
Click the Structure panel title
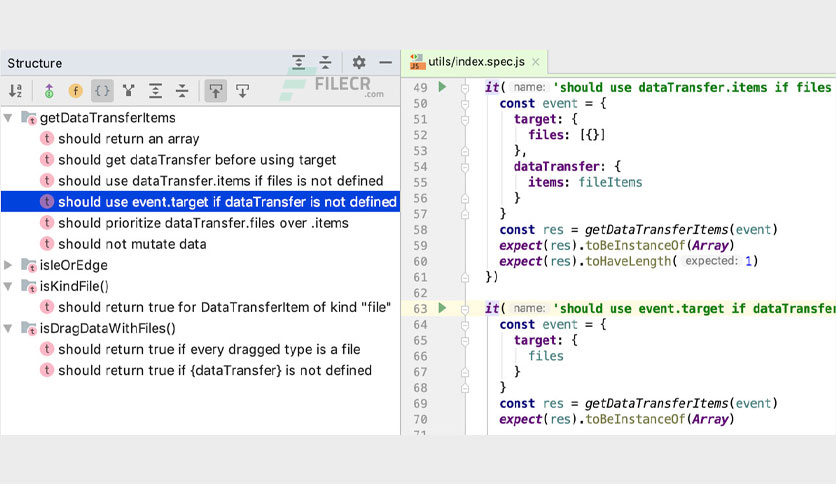[35, 63]
